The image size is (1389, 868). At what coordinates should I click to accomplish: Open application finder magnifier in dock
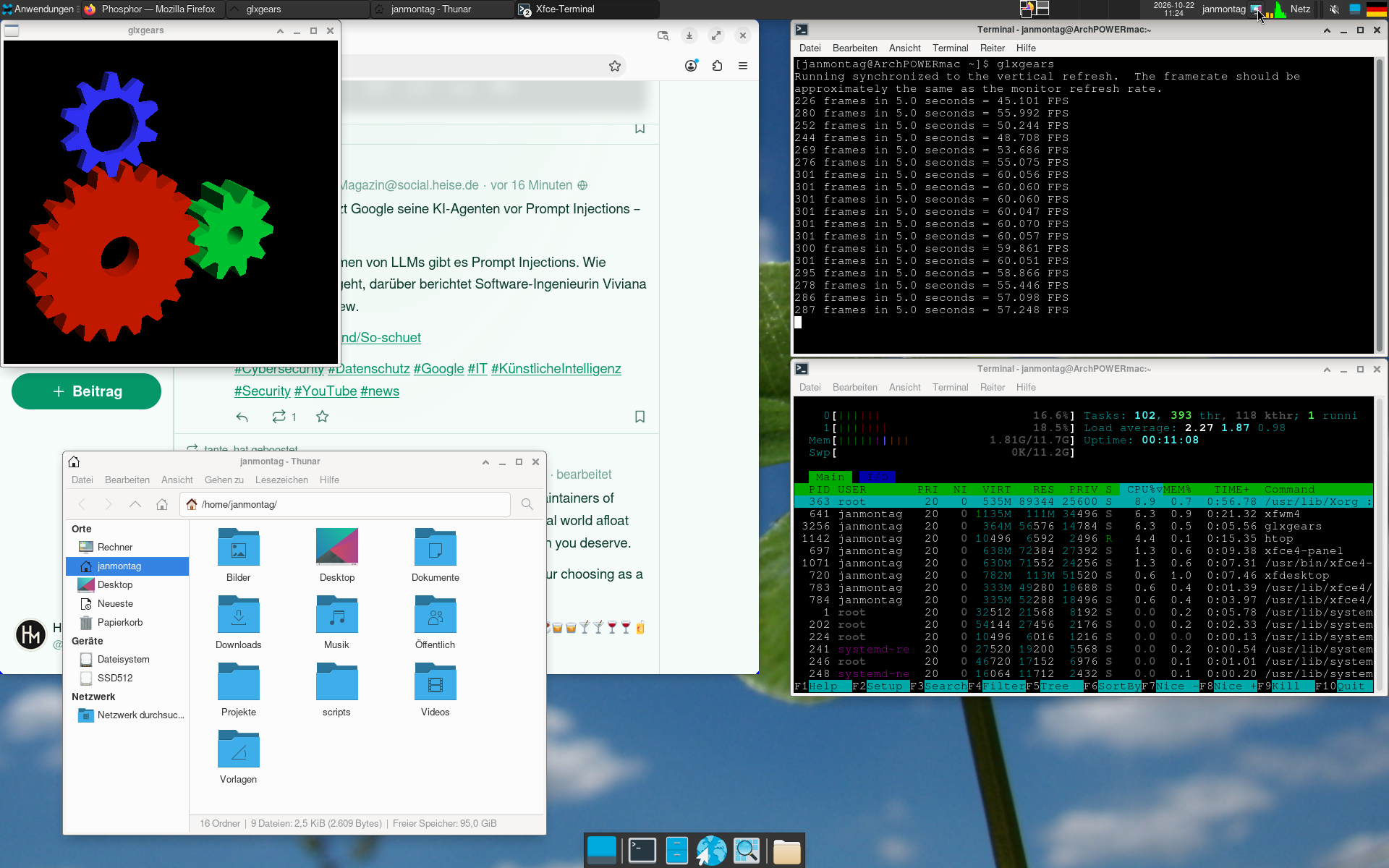click(x=747, y=851)
